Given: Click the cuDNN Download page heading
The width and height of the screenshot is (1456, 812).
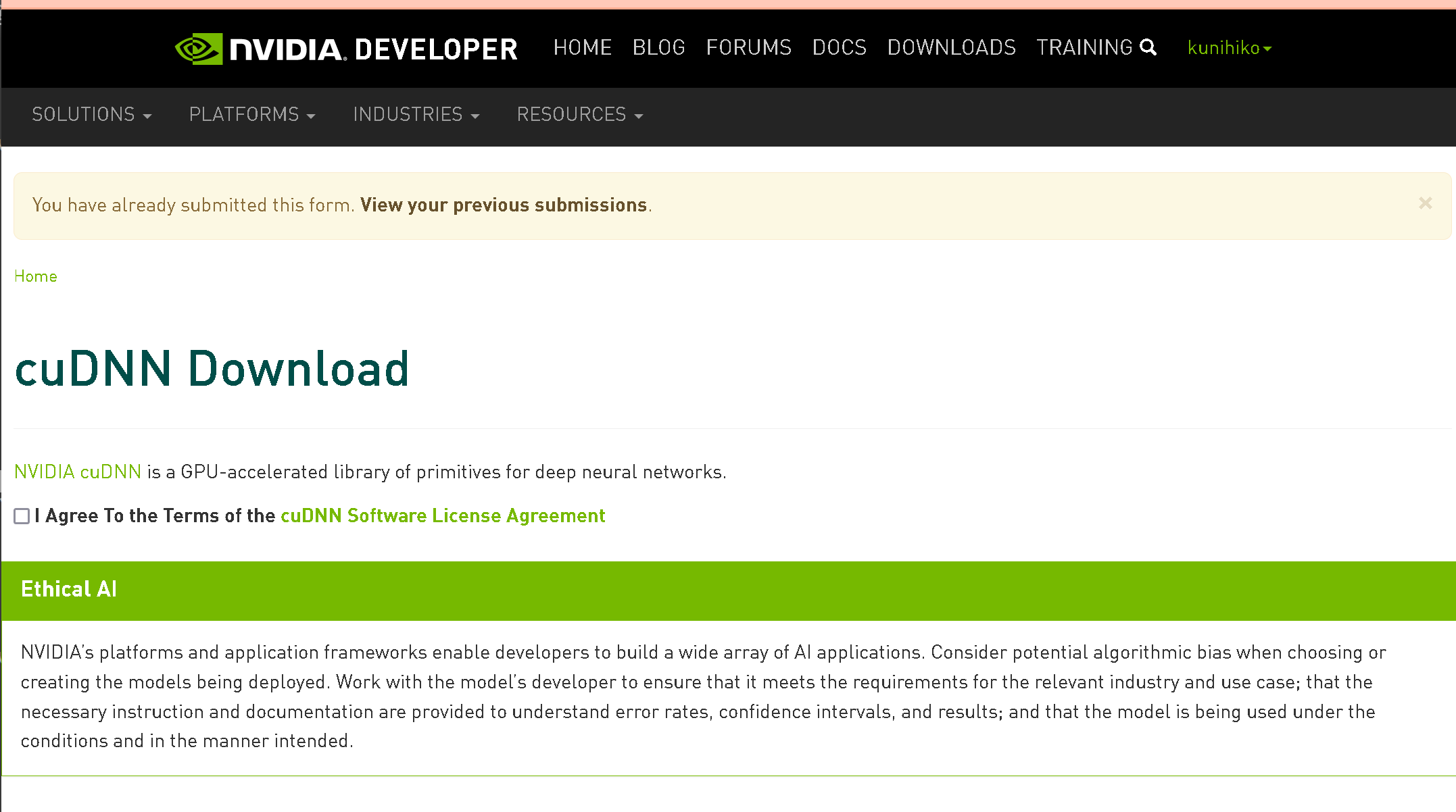Looking at the screenshot, I should [x=212, y=369].
